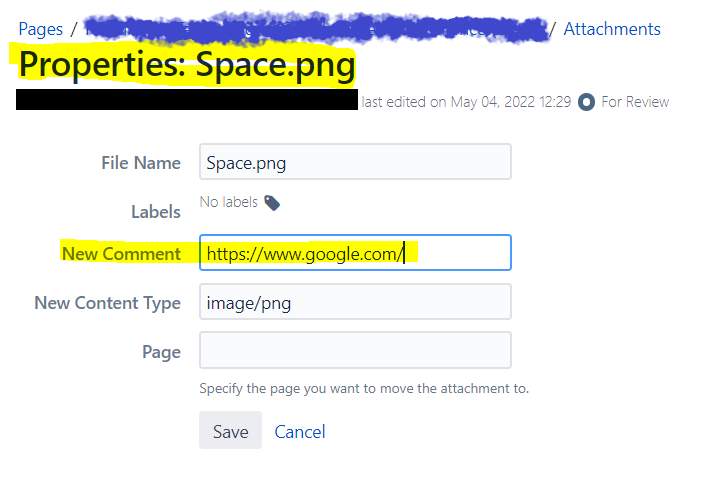Click the No labels text
Viewport: 705px width, 491px height.
228,202
